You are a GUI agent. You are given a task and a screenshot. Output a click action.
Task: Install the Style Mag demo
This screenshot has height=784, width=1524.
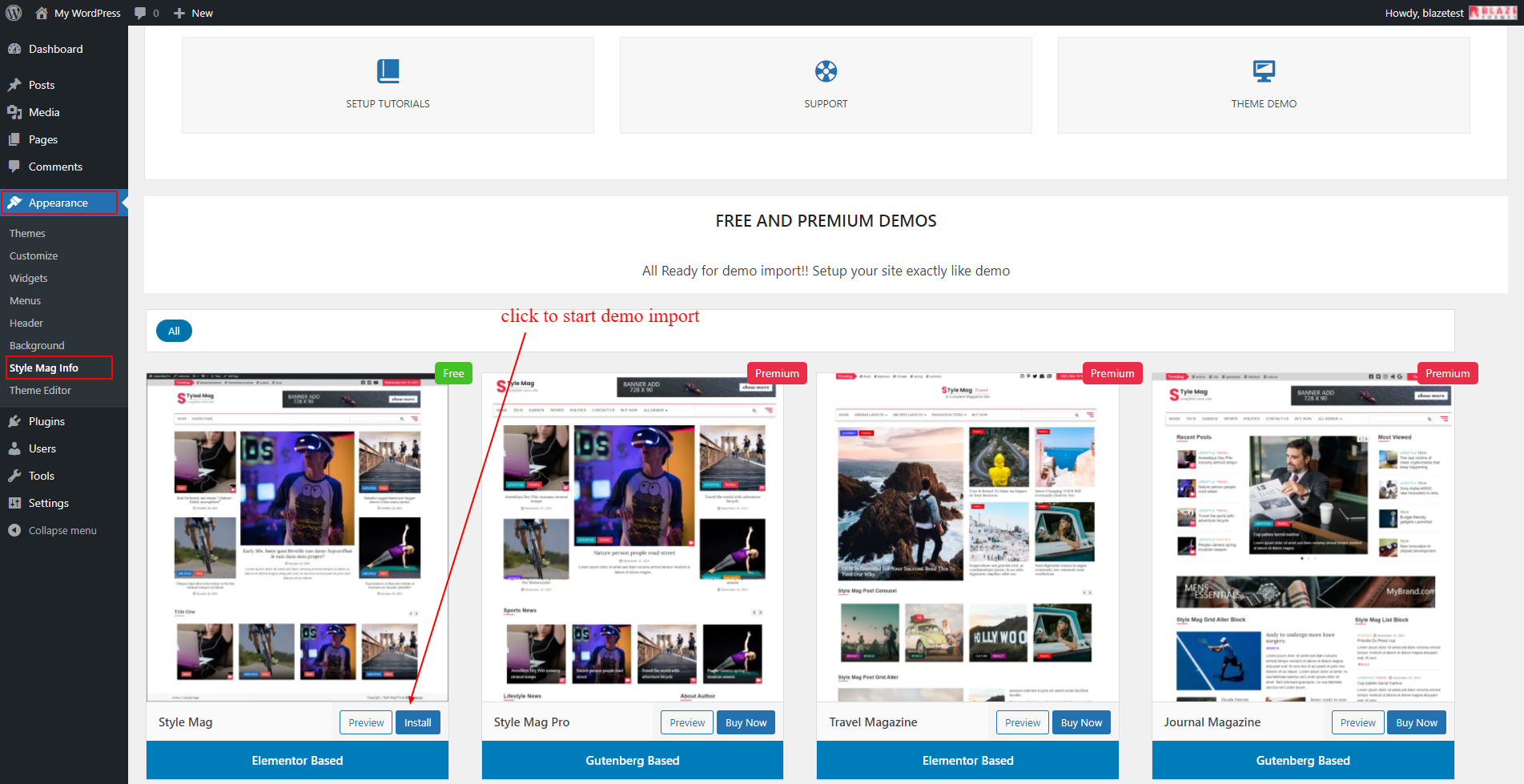(417, 722)
